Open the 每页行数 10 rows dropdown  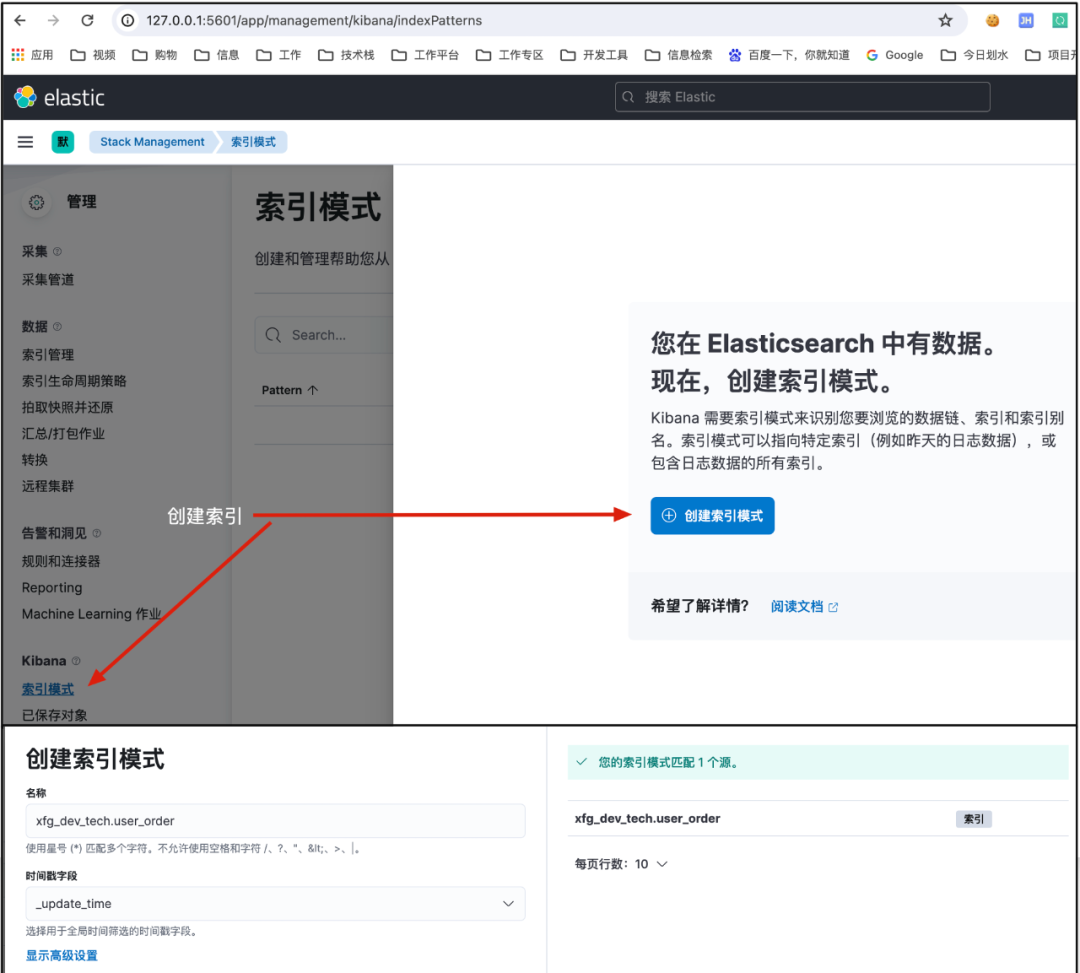(621, 864)
